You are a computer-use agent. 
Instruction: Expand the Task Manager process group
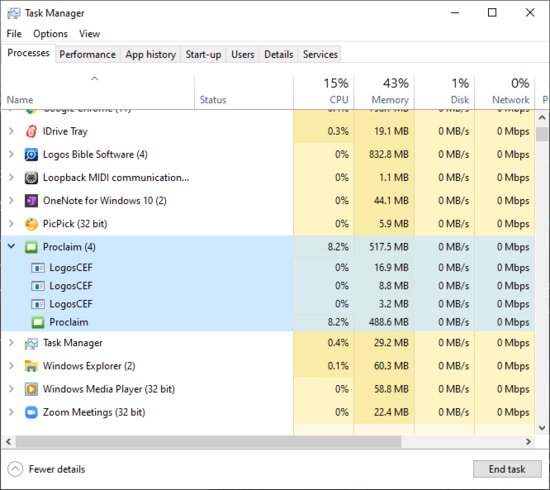pos(11,343)
